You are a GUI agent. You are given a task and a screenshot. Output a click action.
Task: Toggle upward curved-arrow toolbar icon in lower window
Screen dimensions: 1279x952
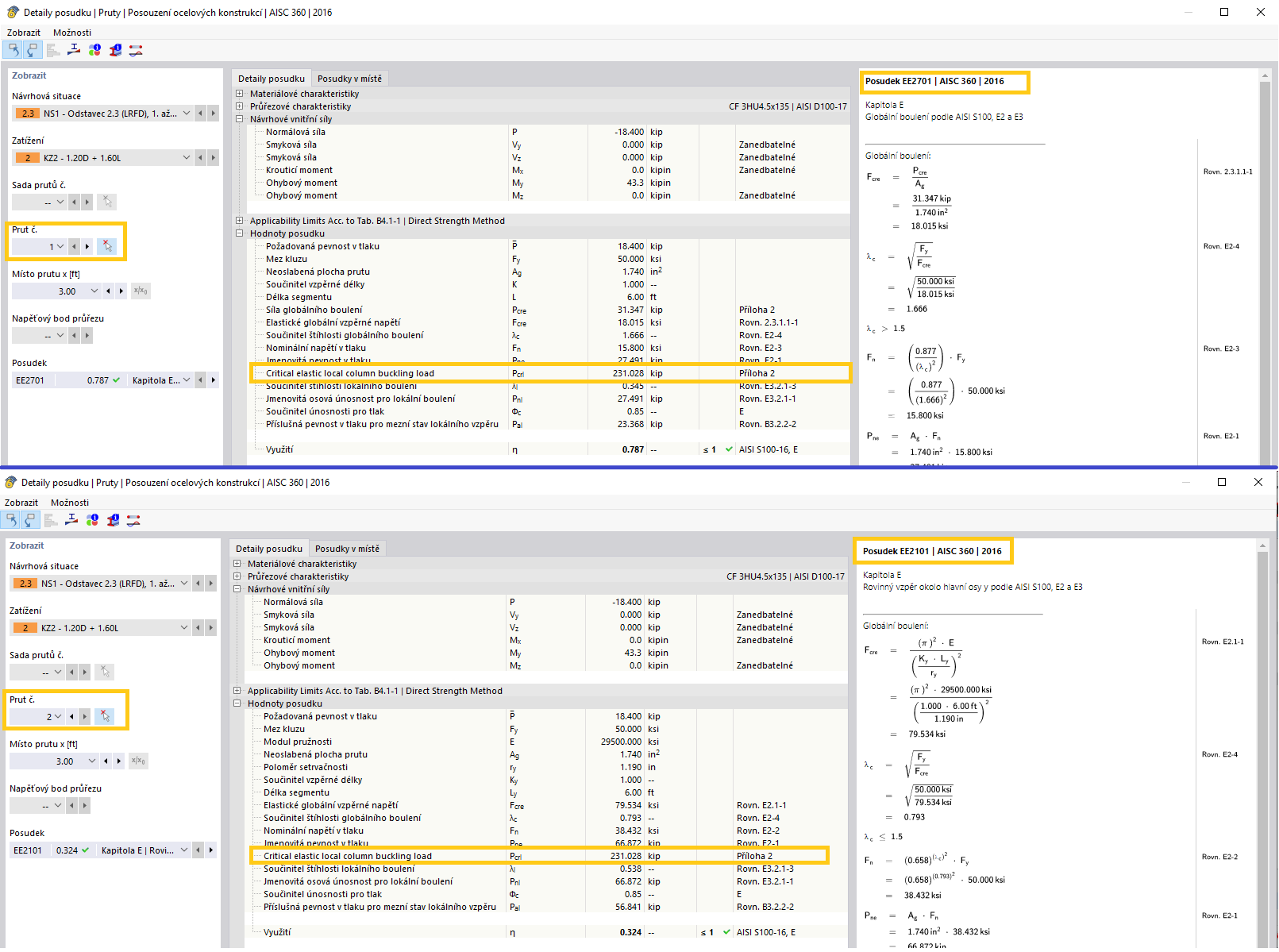pos(11,520)
